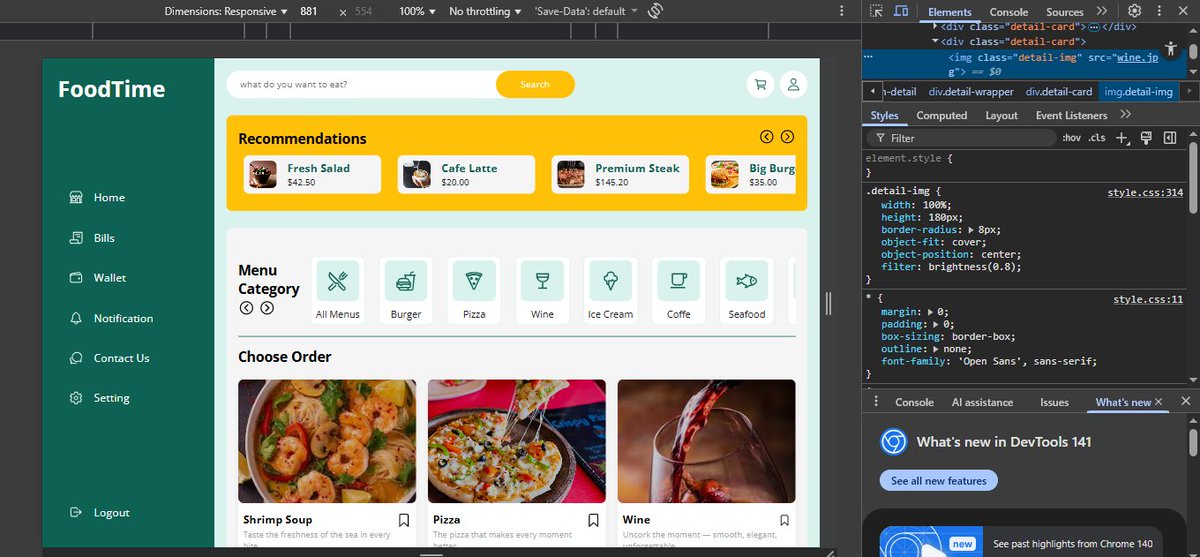Click next arrow in Recommendations
The height and width of the screenshot is (557, 1200).
788,137
